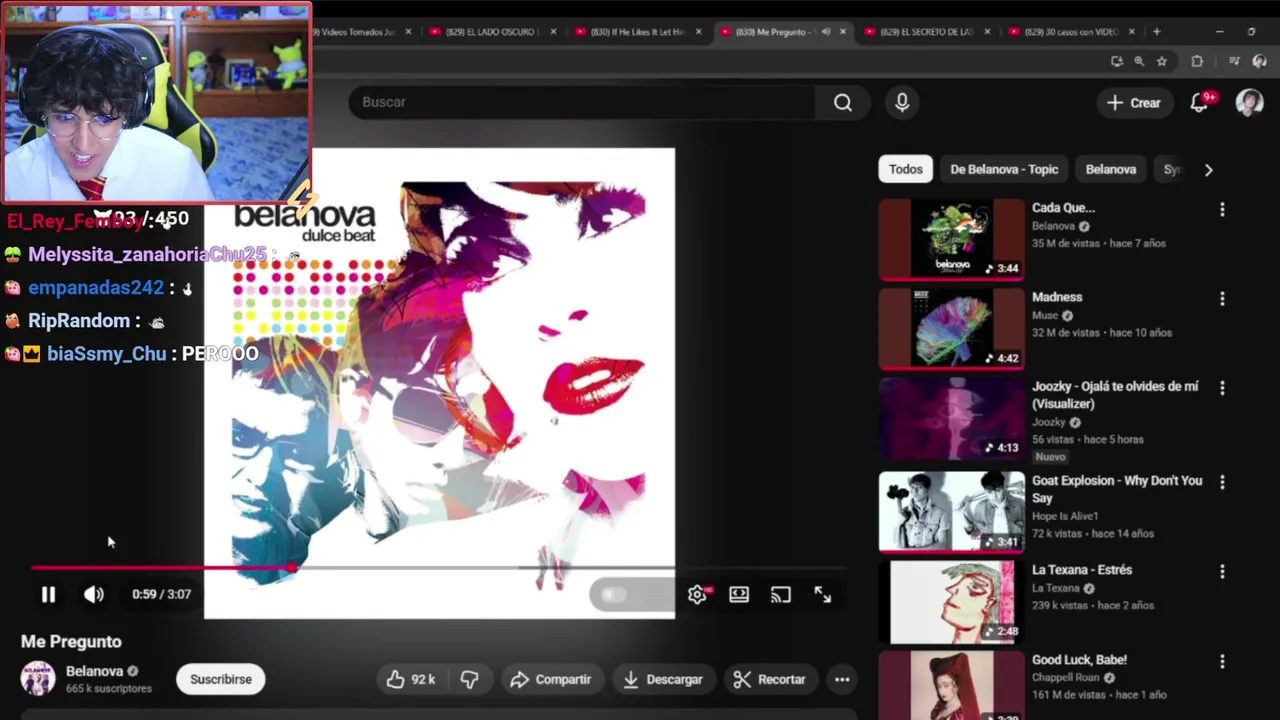Open options for La Texana - Estrés video
The width and height of the screenshot is (1280, 720).
click(x=1222, y=571)
